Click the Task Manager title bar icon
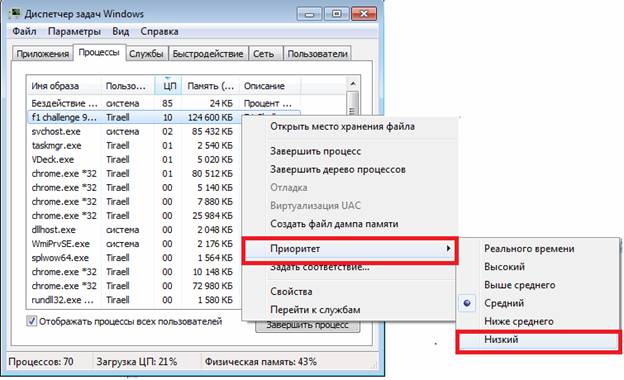The width and height of the screenshot is (624, 380). coord(15,14)
